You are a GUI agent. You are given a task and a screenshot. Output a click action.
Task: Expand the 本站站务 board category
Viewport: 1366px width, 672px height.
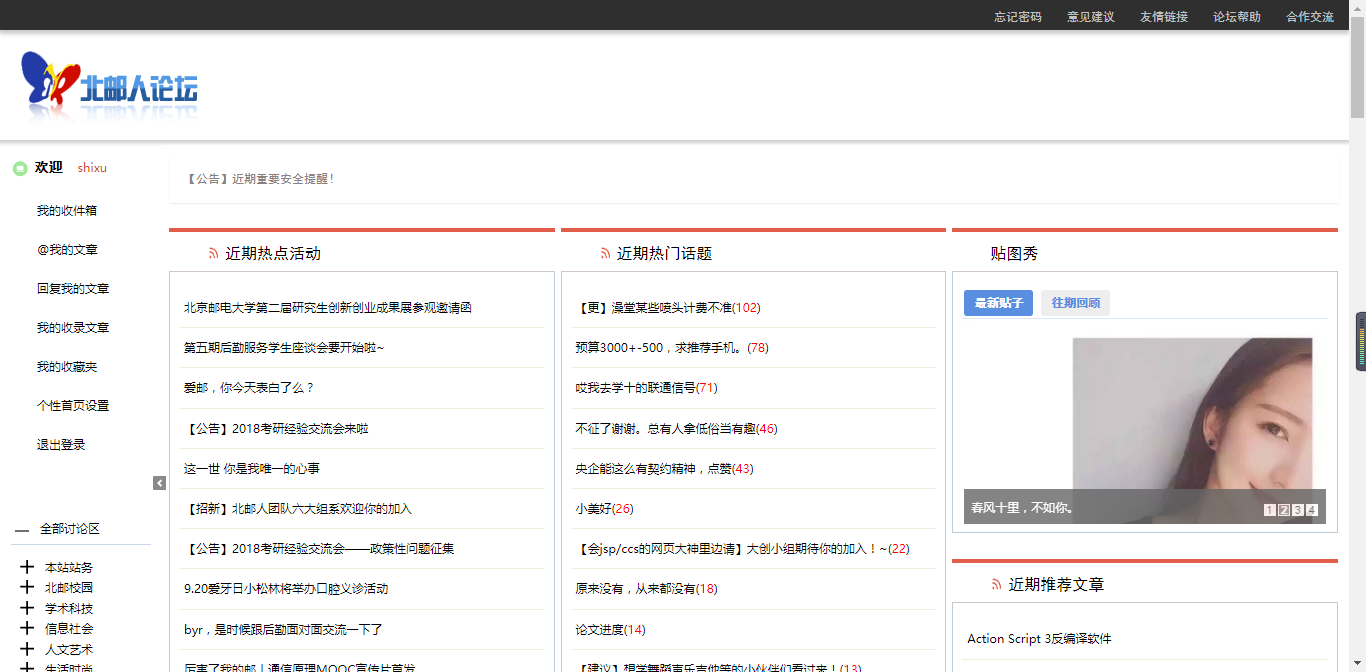point(27,567)
